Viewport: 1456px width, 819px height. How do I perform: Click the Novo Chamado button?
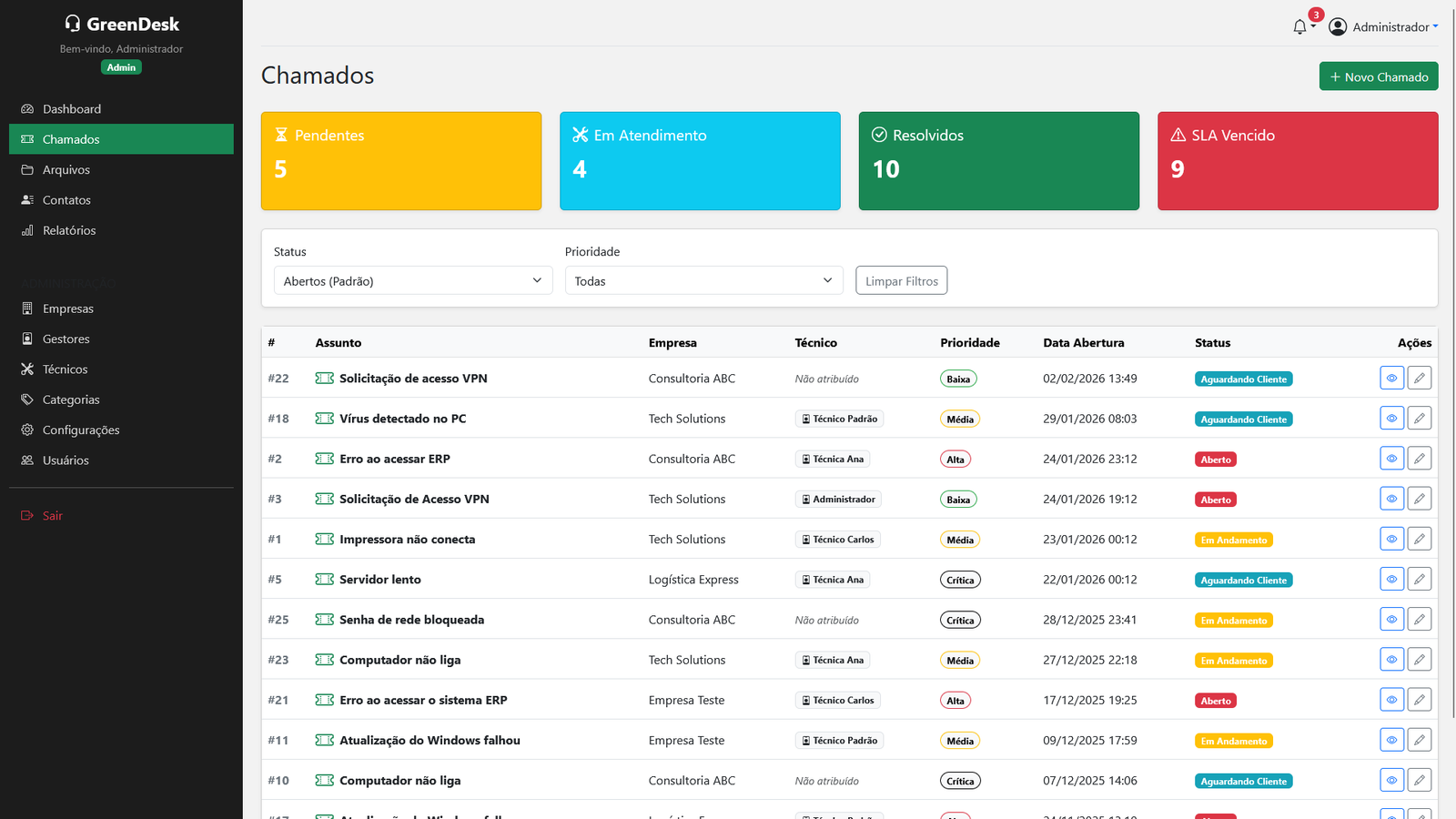(x=1378, y=76)
